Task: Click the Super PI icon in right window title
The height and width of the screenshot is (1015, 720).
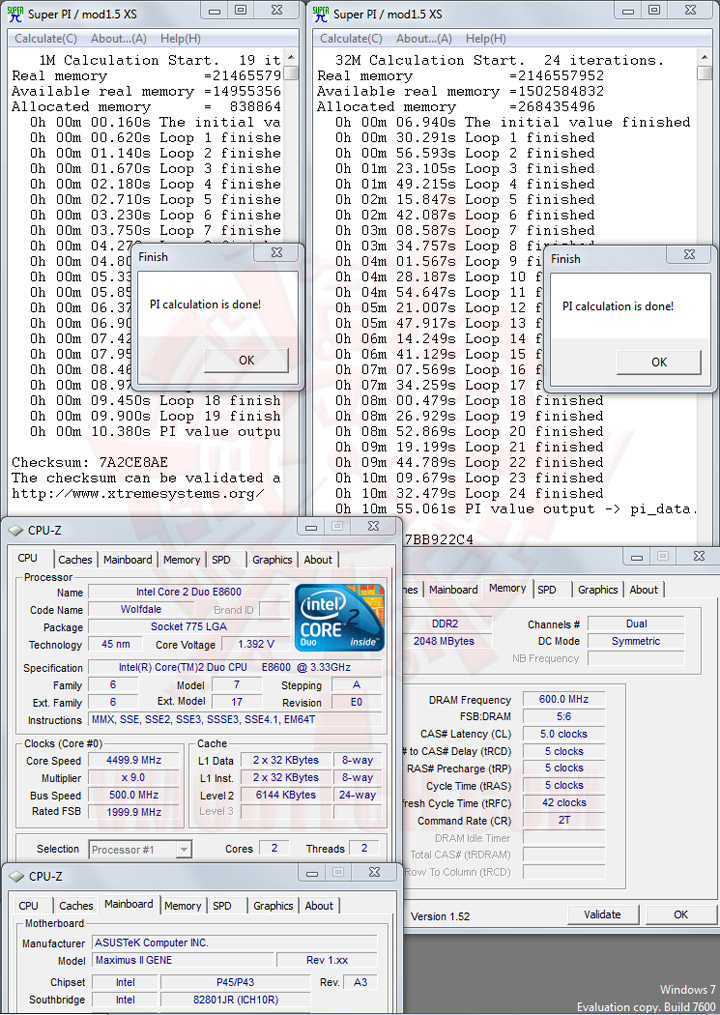Action: point(320,13)
